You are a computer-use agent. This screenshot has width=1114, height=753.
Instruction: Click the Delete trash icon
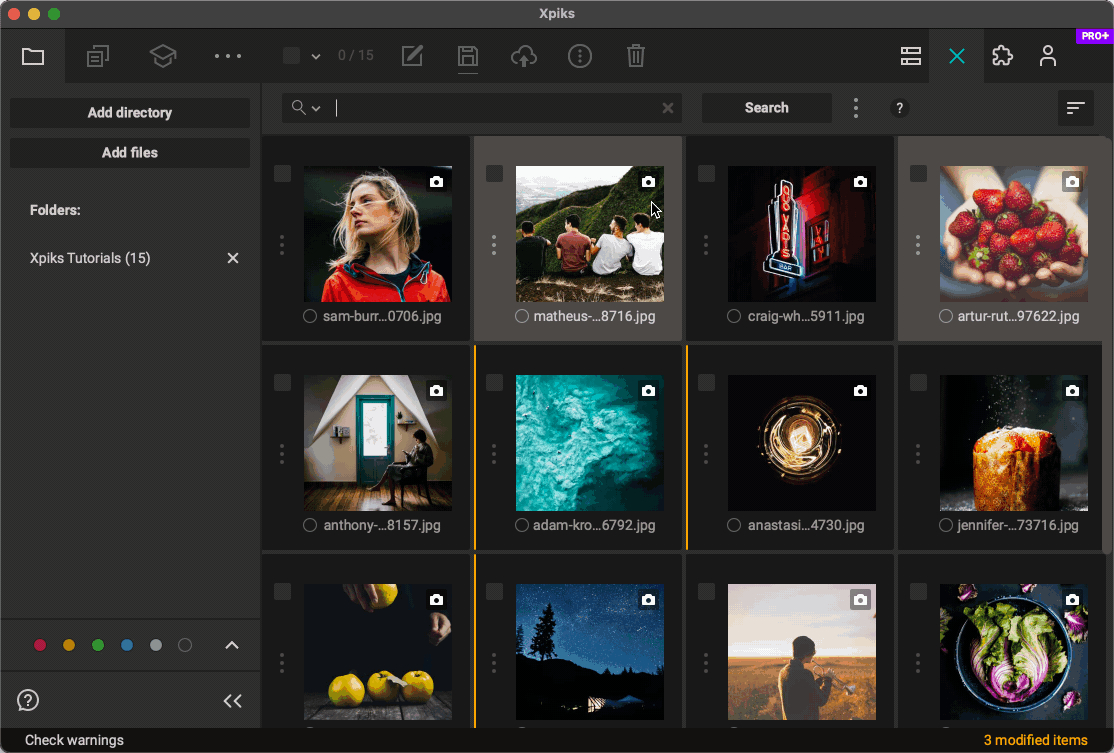coord(636,56)
